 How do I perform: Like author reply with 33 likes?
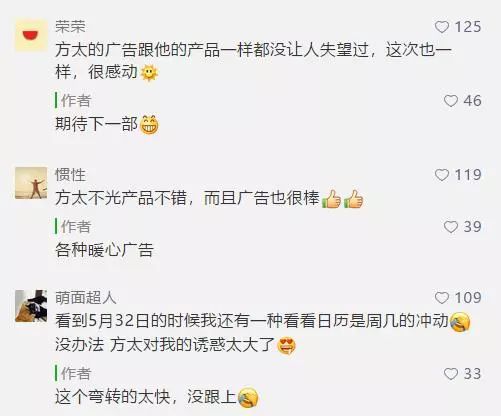(451, 374)
